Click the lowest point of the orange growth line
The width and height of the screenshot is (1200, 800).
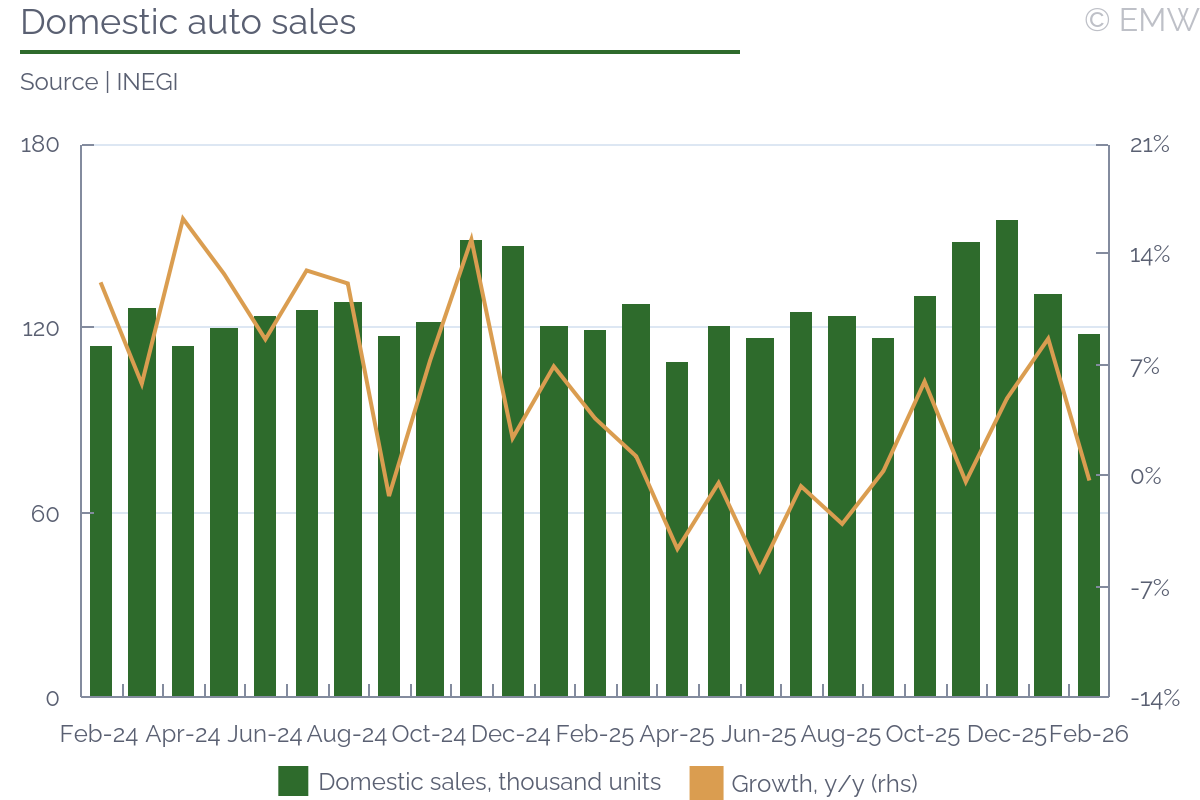tap(760, 570)
